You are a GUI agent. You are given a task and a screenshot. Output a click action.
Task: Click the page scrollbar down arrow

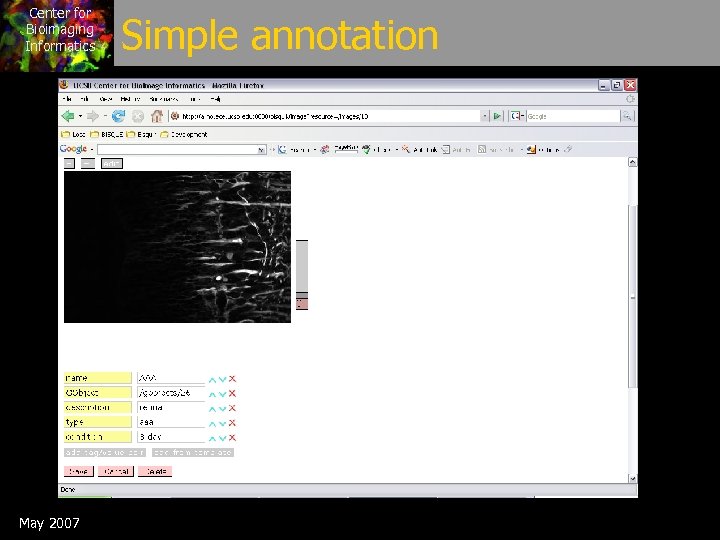coord(632,478)
